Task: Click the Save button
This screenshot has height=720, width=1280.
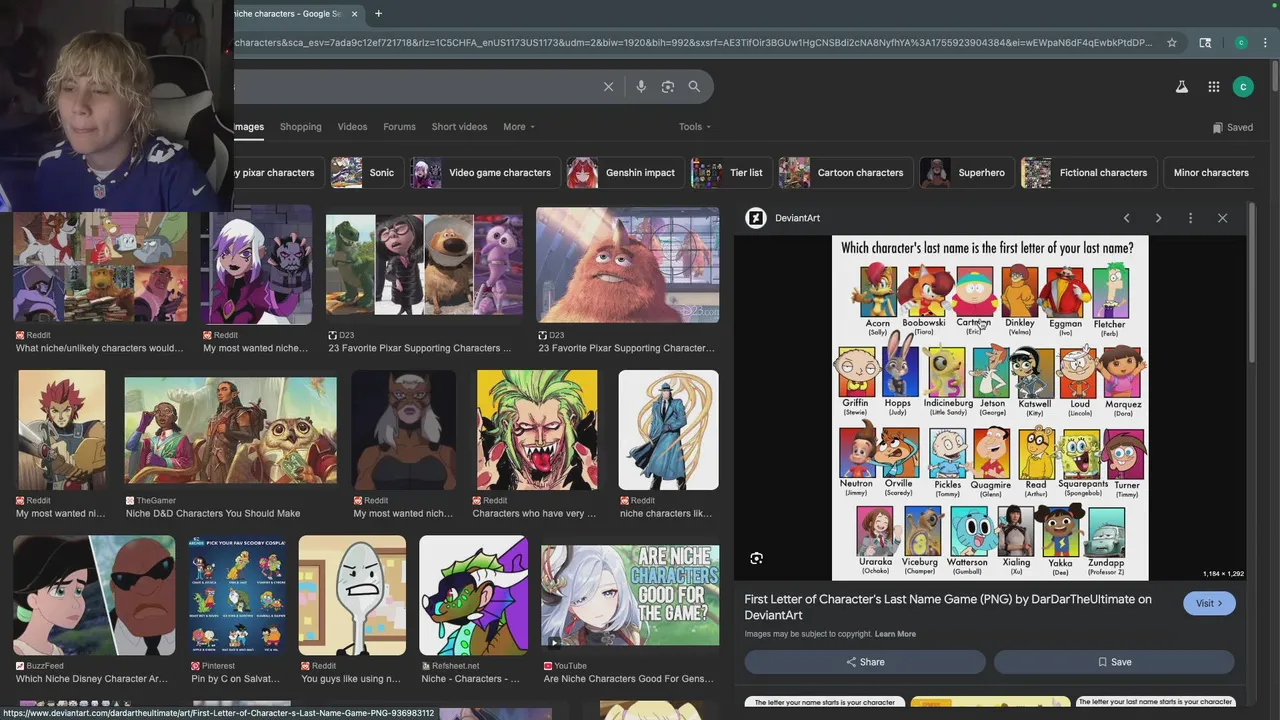Action: coord(1114,662)
